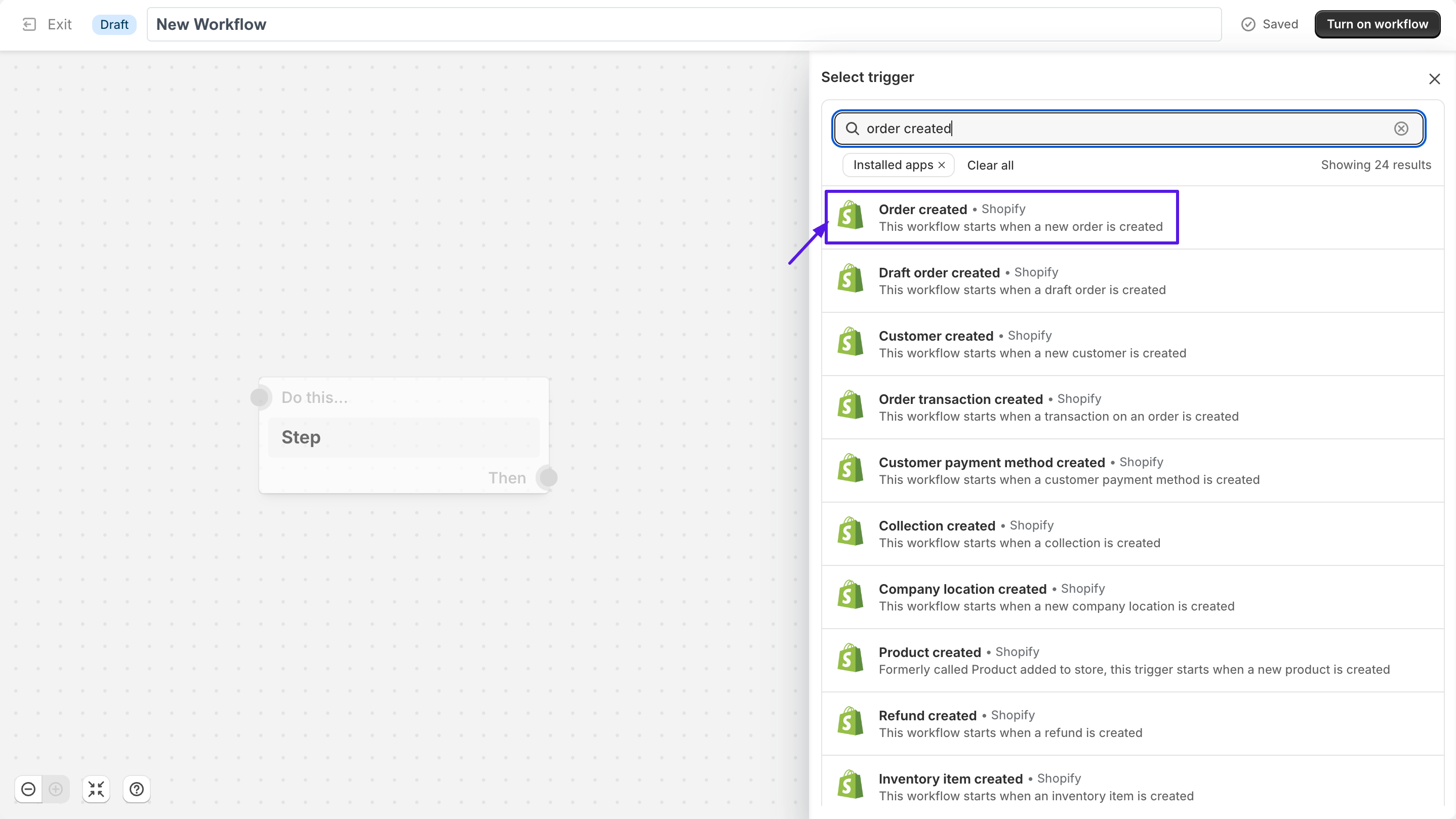Viewport: 1456px width, 819px height.
Task: Click Shopify icon next to Customer created
Action: 851,342
